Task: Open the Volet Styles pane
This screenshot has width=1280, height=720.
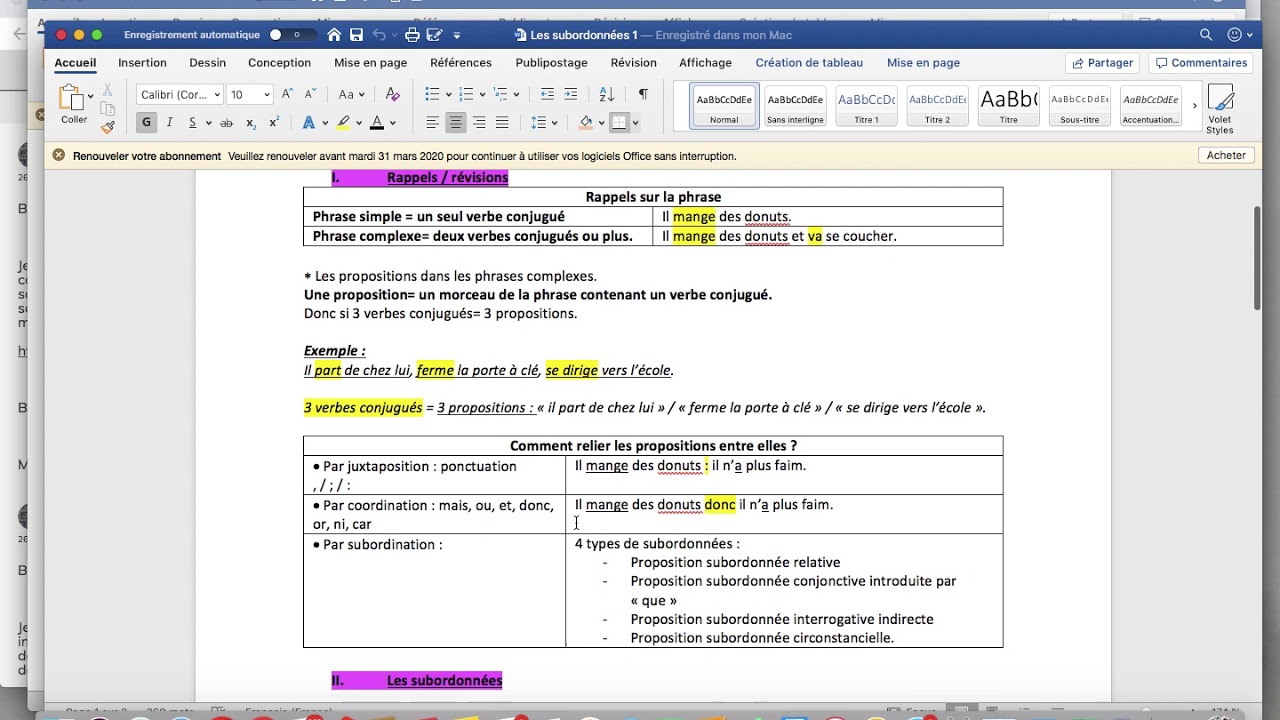Action: 1220,109
